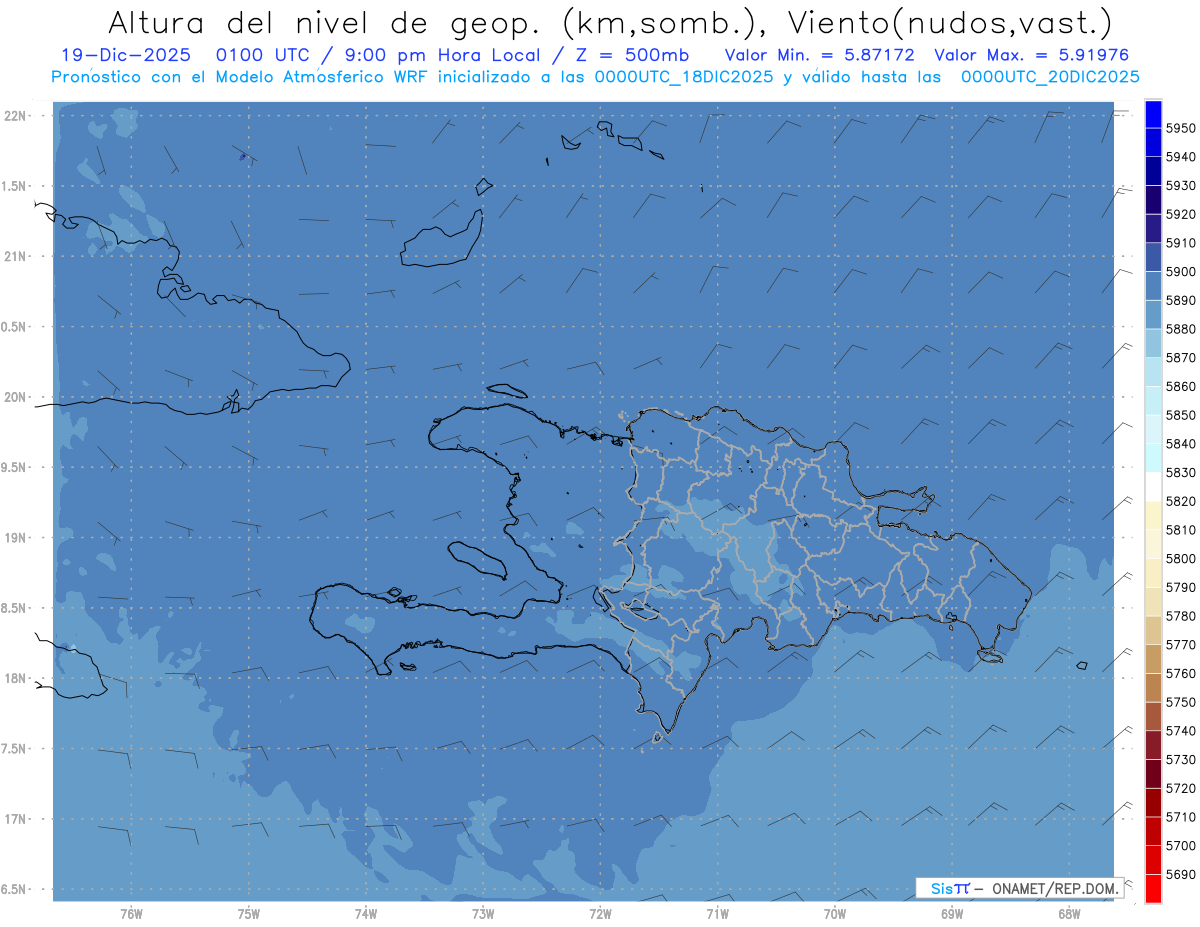
Task: Click the '76W' longitude axis label
Action: [x=131, y=913]
